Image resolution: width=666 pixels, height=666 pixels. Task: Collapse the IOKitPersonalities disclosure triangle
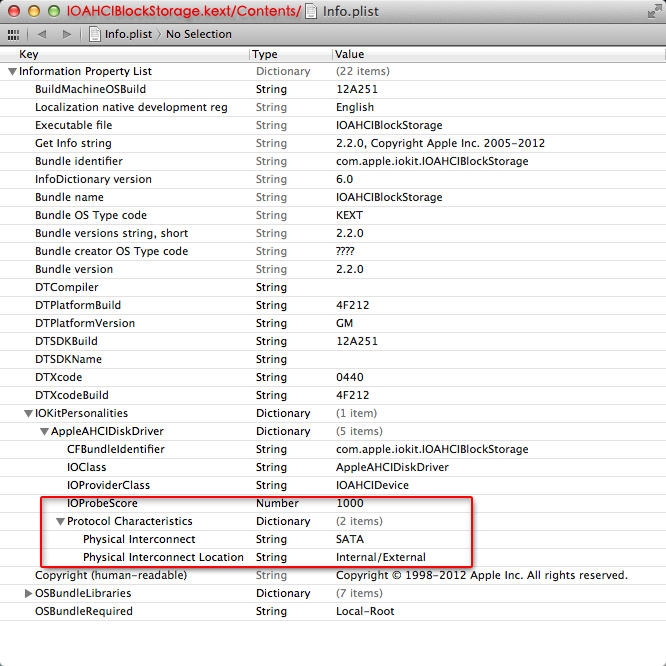28,413
